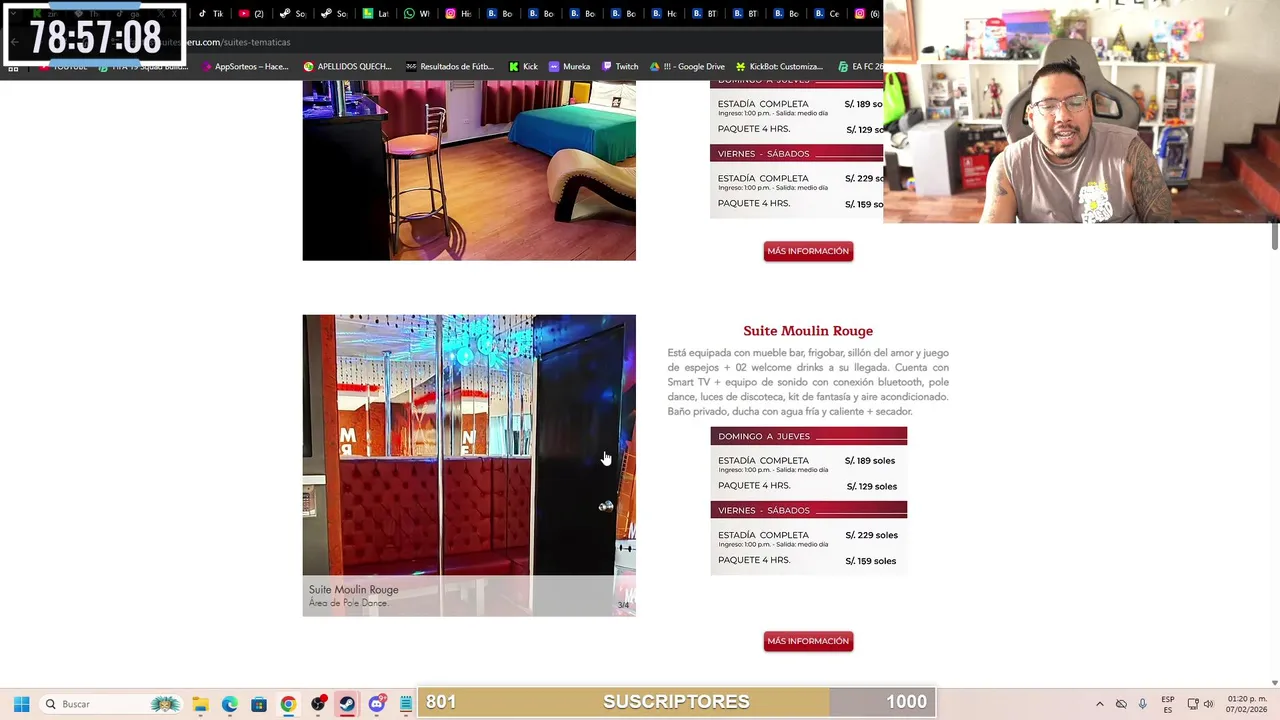Click the SUSCRIPTORES progress bar overlay
1280x720 pixels.
[x=677, y=702]
